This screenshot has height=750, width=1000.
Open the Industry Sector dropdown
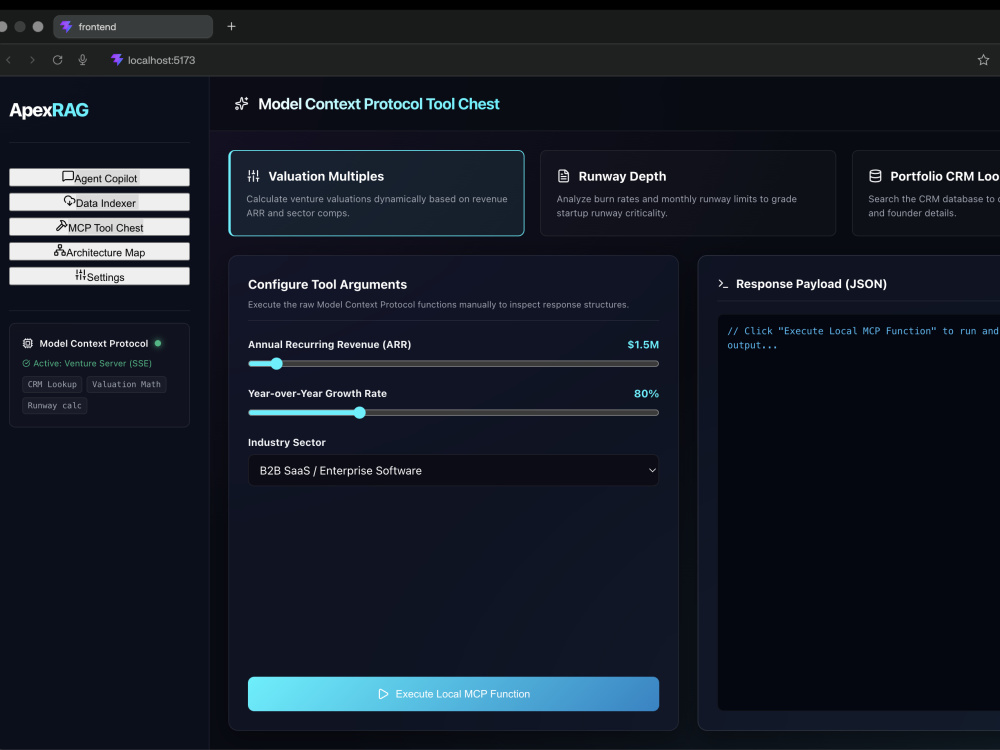click(453, 470)
